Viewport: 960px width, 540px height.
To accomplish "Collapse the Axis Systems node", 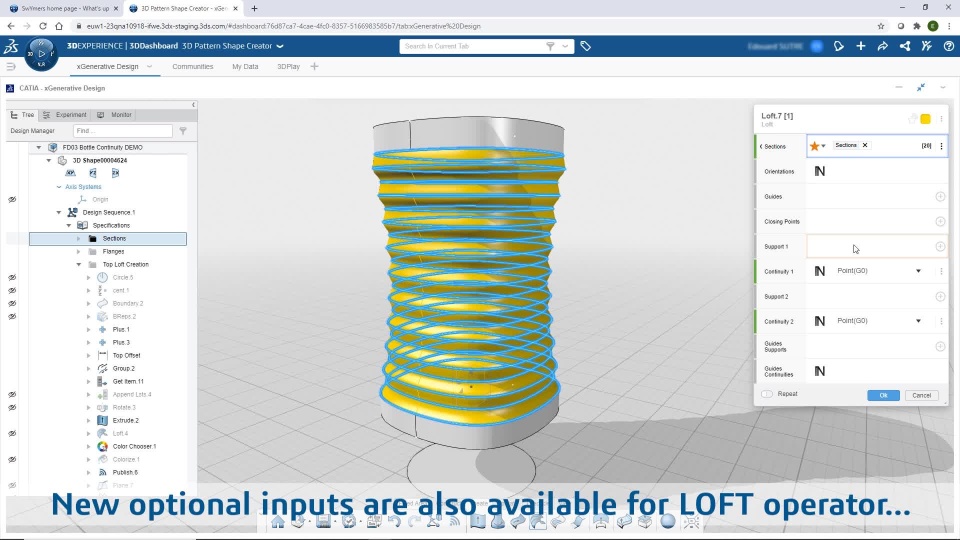I will click(x=59, y=187).
